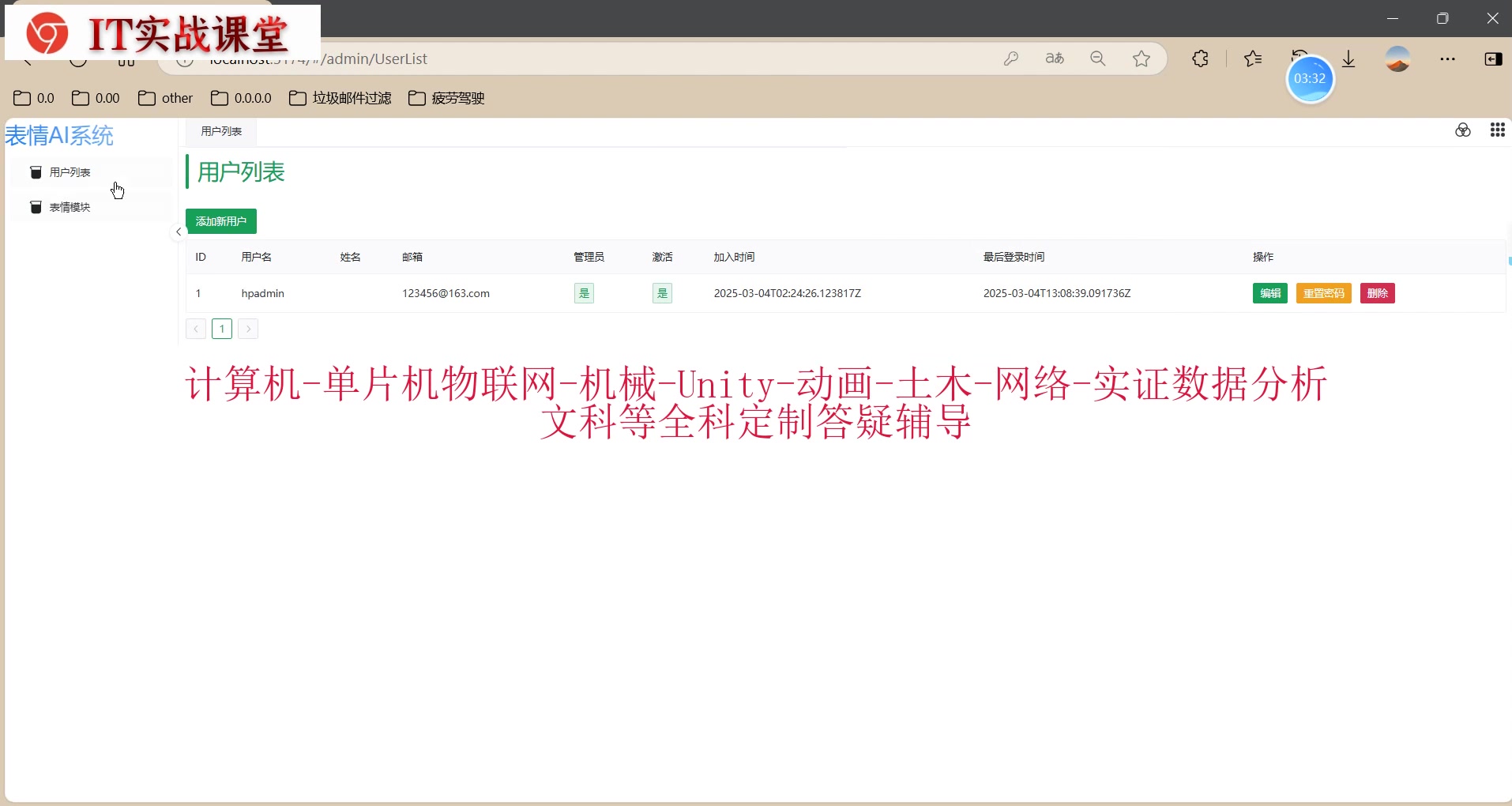The height and width of the screenshot is (806, 1512).
Task: Click the icon beside sidebar 用户列表
Action: tap(36, 172)
